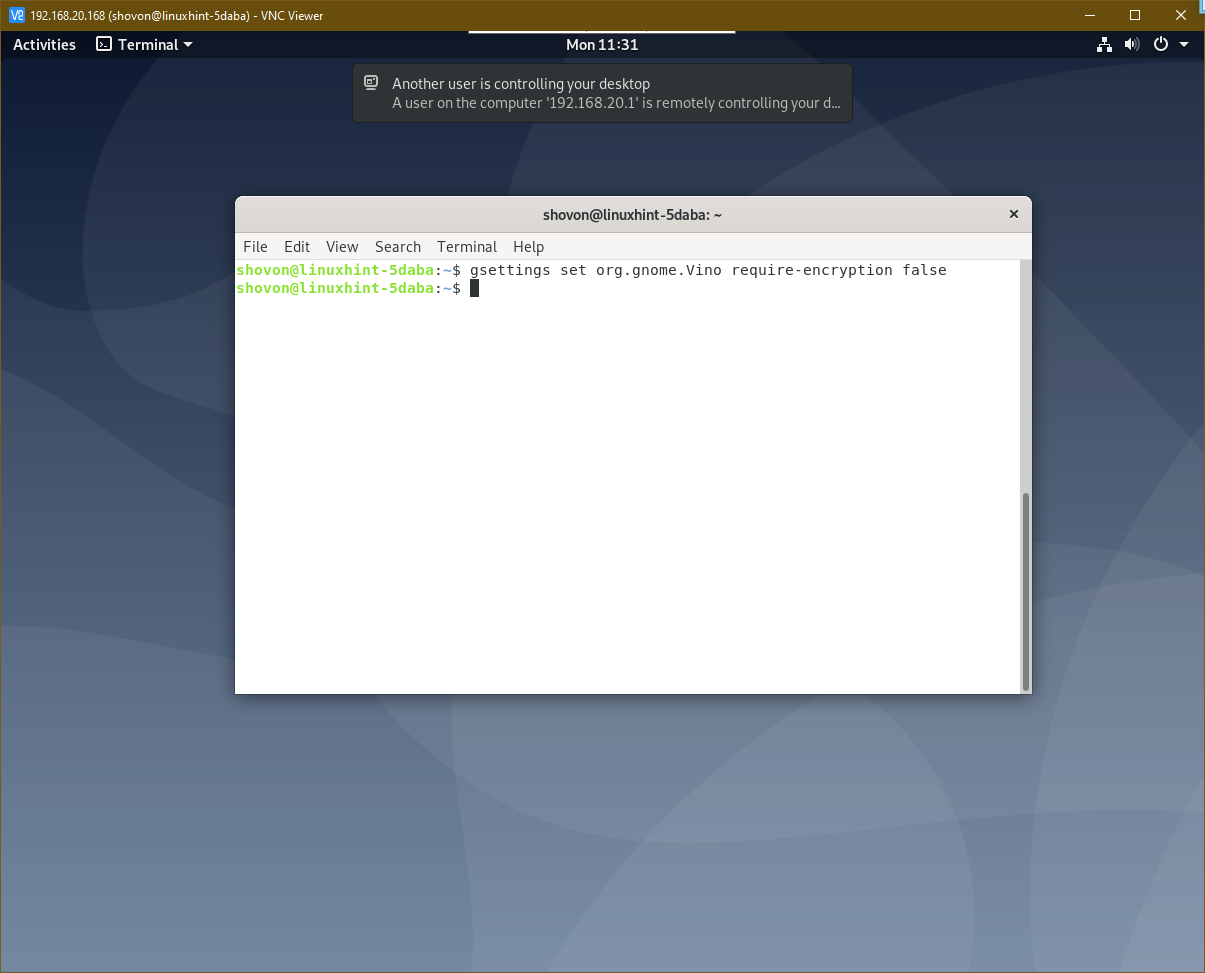Click the VNC Viewer toolbar handle at top center
The image size is (1205, 973).
(602, 32)
